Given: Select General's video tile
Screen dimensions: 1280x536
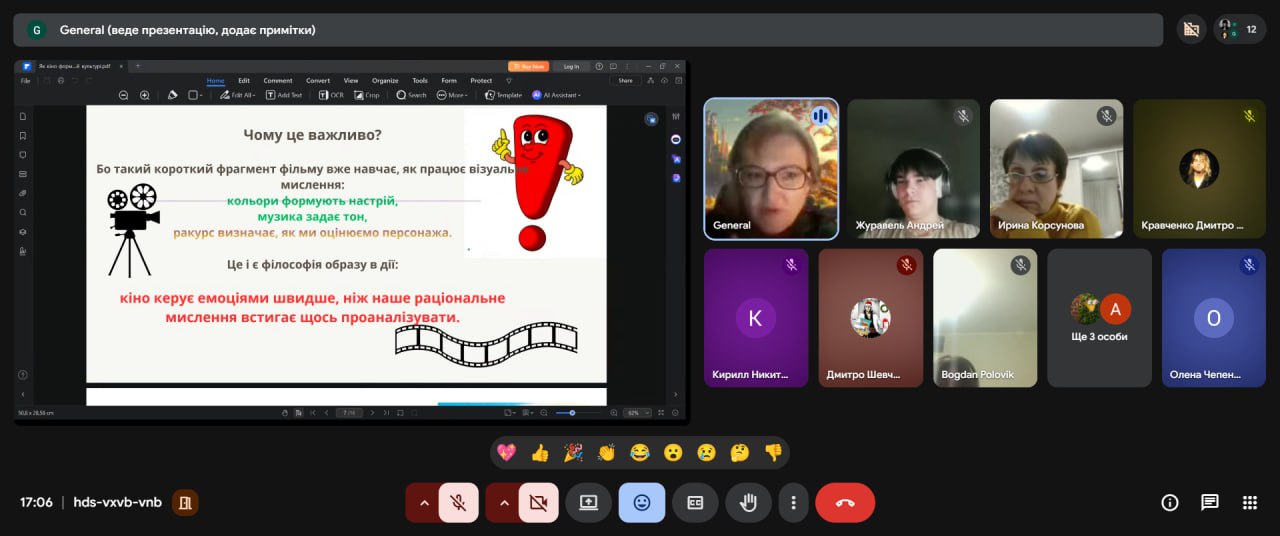Looking at the screenshot, I should (x=771, y=168).
